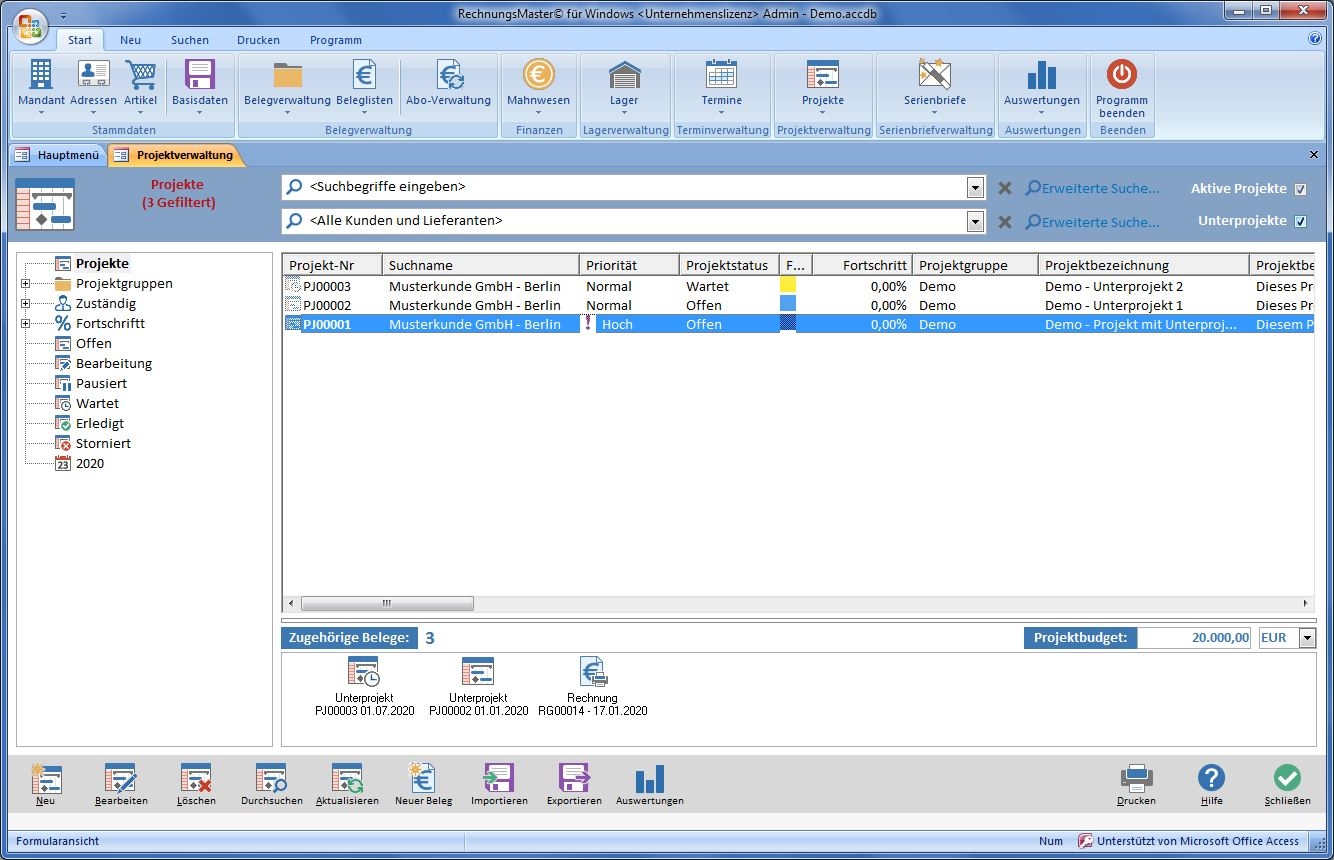Click the Programm beenden power icon
Image resolution: width=1334 pixels, height=860 pixels.
pos(1121,75)
